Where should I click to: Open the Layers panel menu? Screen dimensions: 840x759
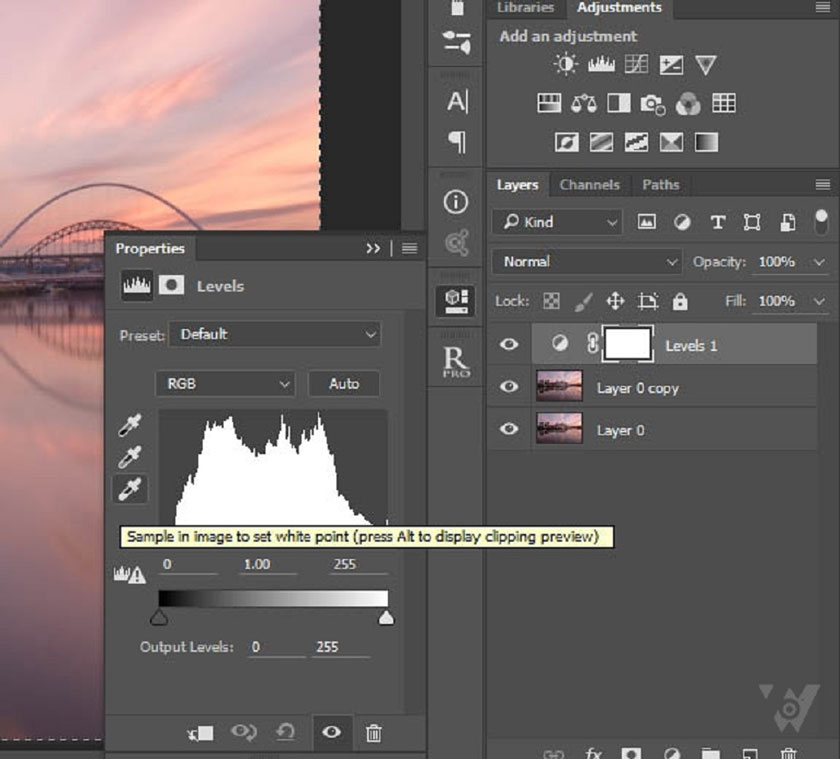tap(823, 185)
